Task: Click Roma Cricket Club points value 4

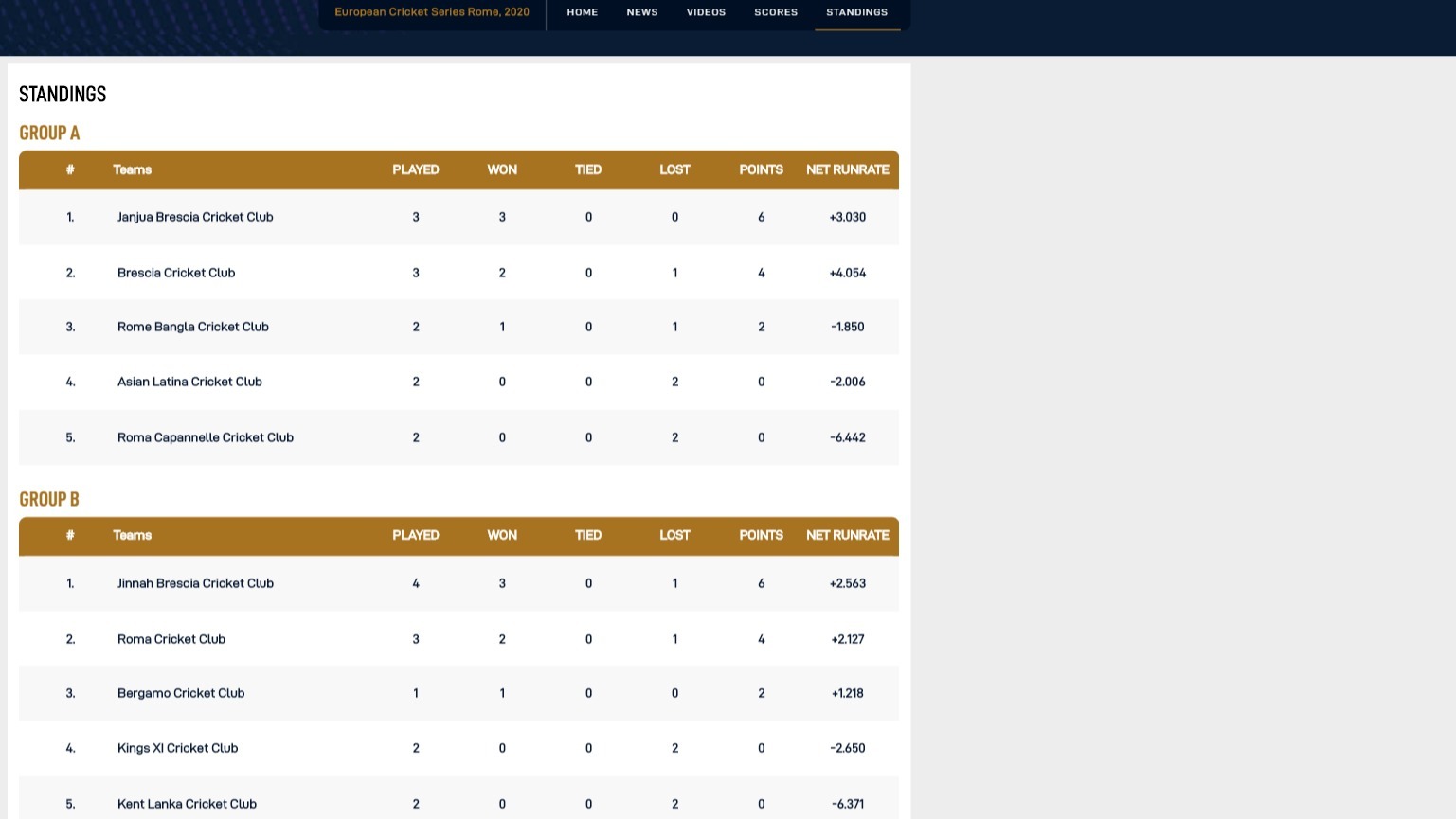Action: tap(761, 639)
